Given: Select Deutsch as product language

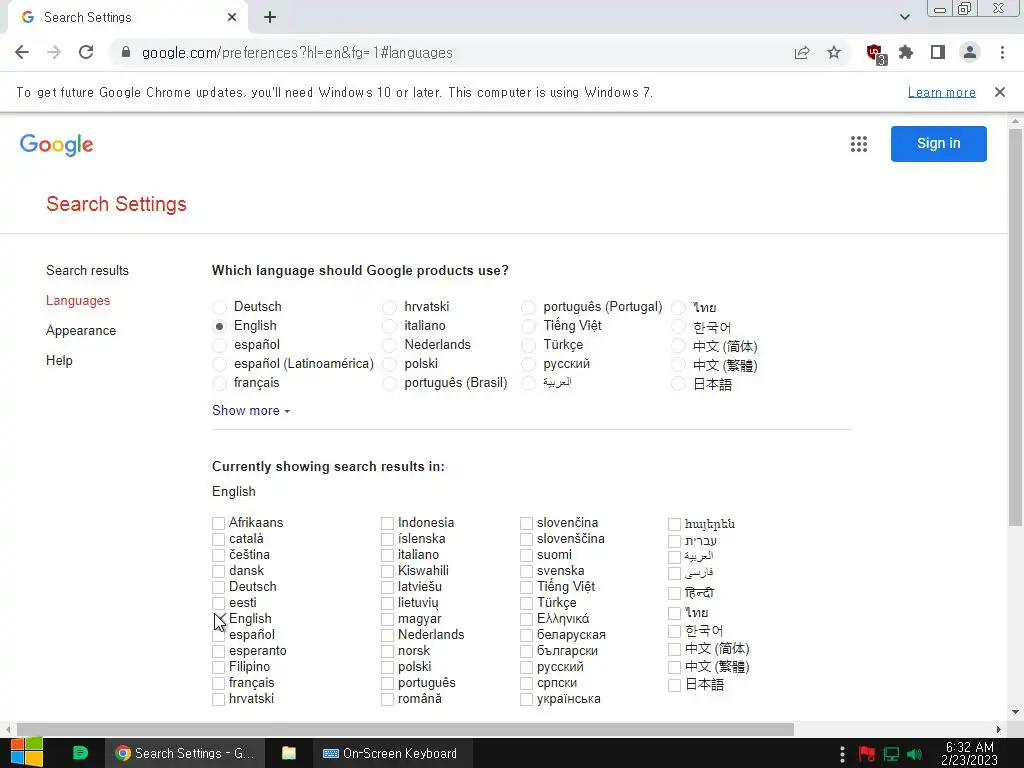Looking at the screenshot, I should tap(219, 307).
